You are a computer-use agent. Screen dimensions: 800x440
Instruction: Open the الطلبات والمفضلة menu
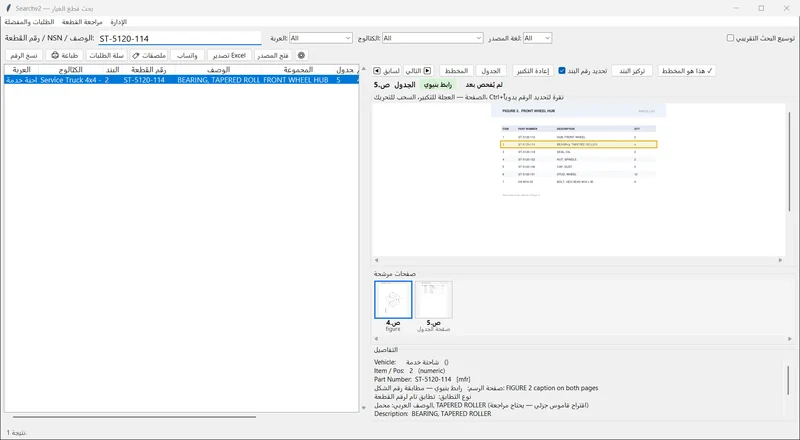(x=30, y=22)
